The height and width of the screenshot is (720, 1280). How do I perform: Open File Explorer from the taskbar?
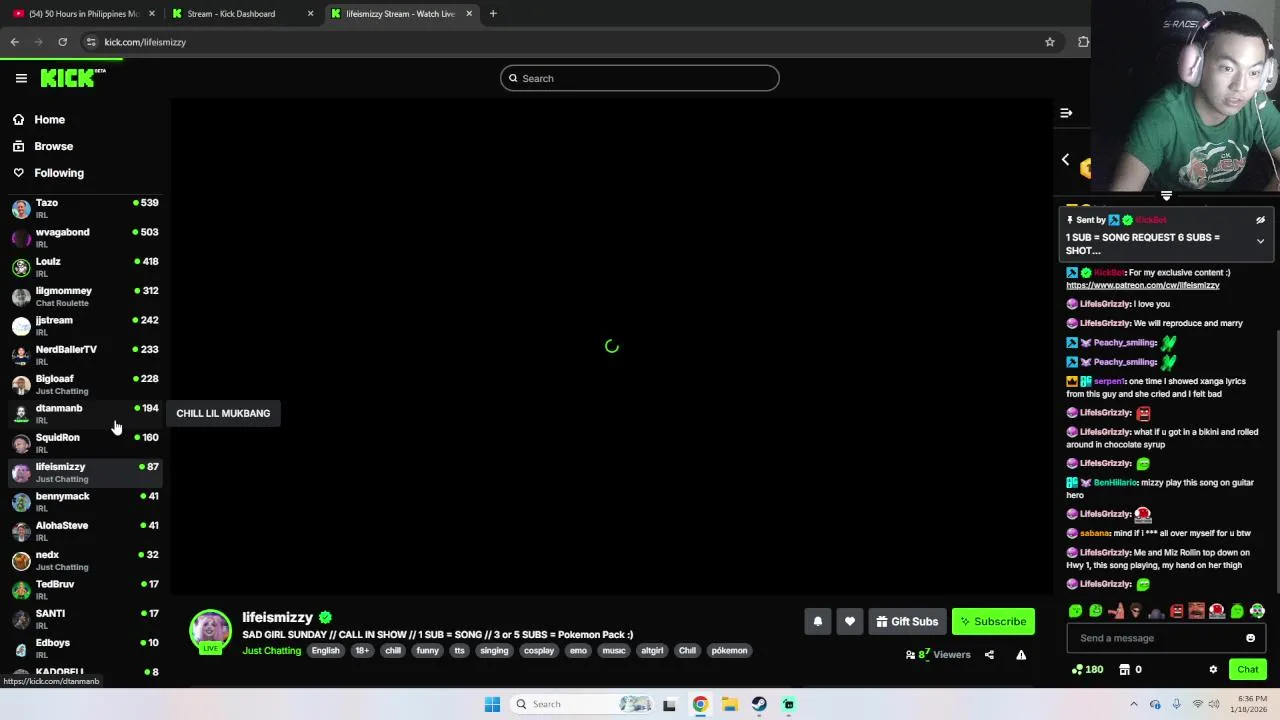[x=730, y=704]
